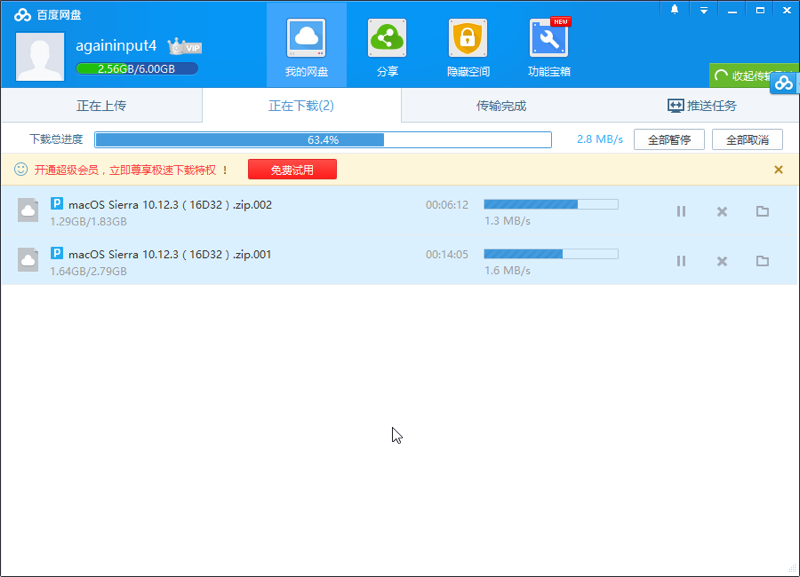Open folder for zip.001 download
Screen dimensions: 800x577
click(x=762, y=261)
